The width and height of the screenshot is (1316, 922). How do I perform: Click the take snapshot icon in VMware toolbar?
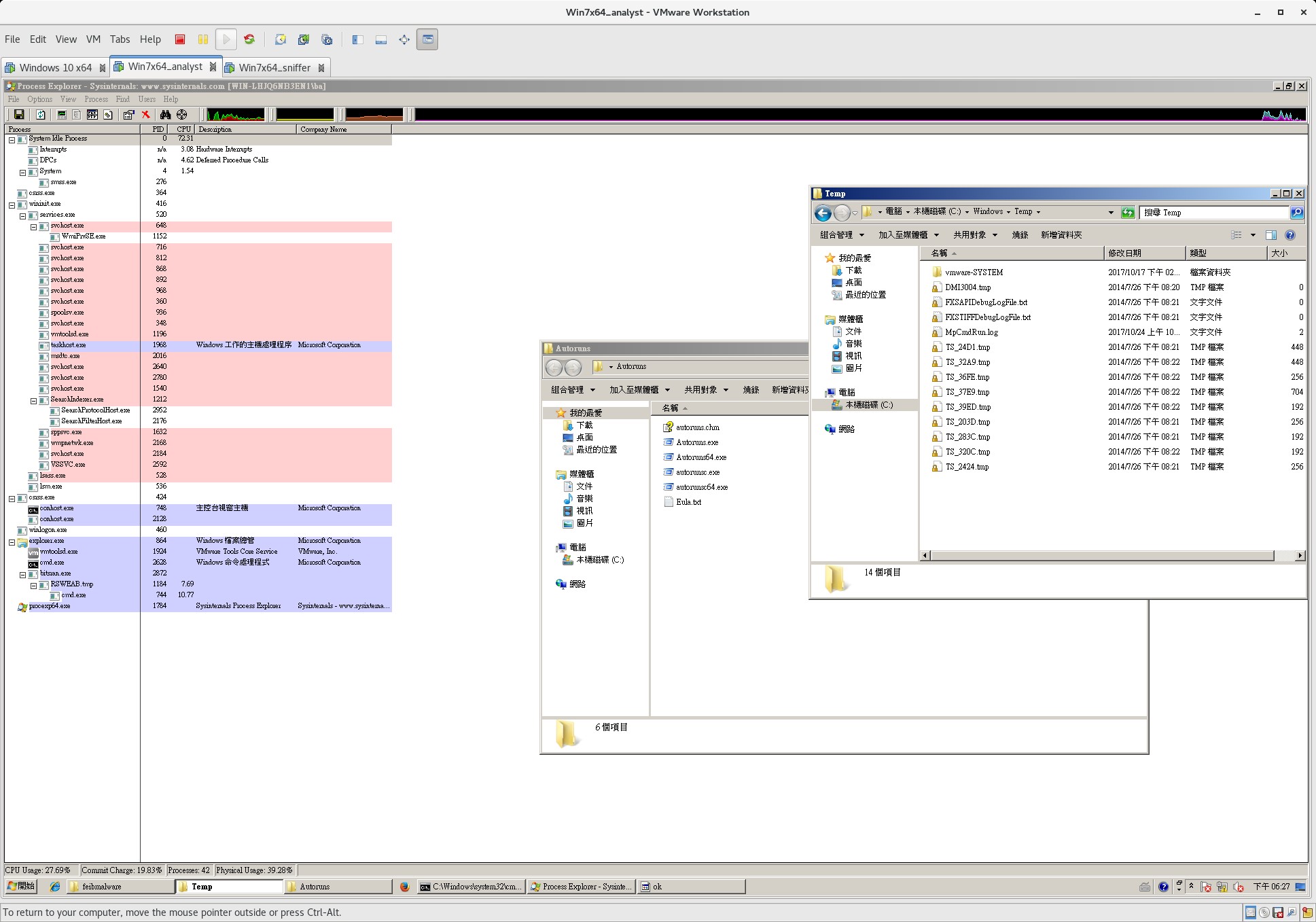[281, 39]
